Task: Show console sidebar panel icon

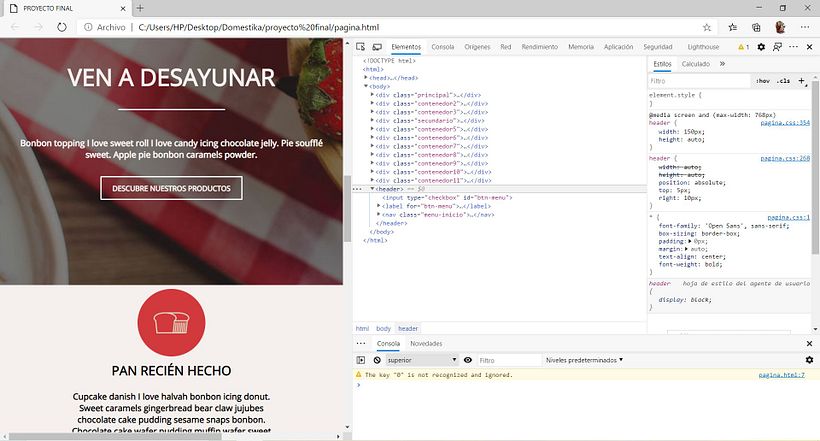Action: (x=361, y=359)
